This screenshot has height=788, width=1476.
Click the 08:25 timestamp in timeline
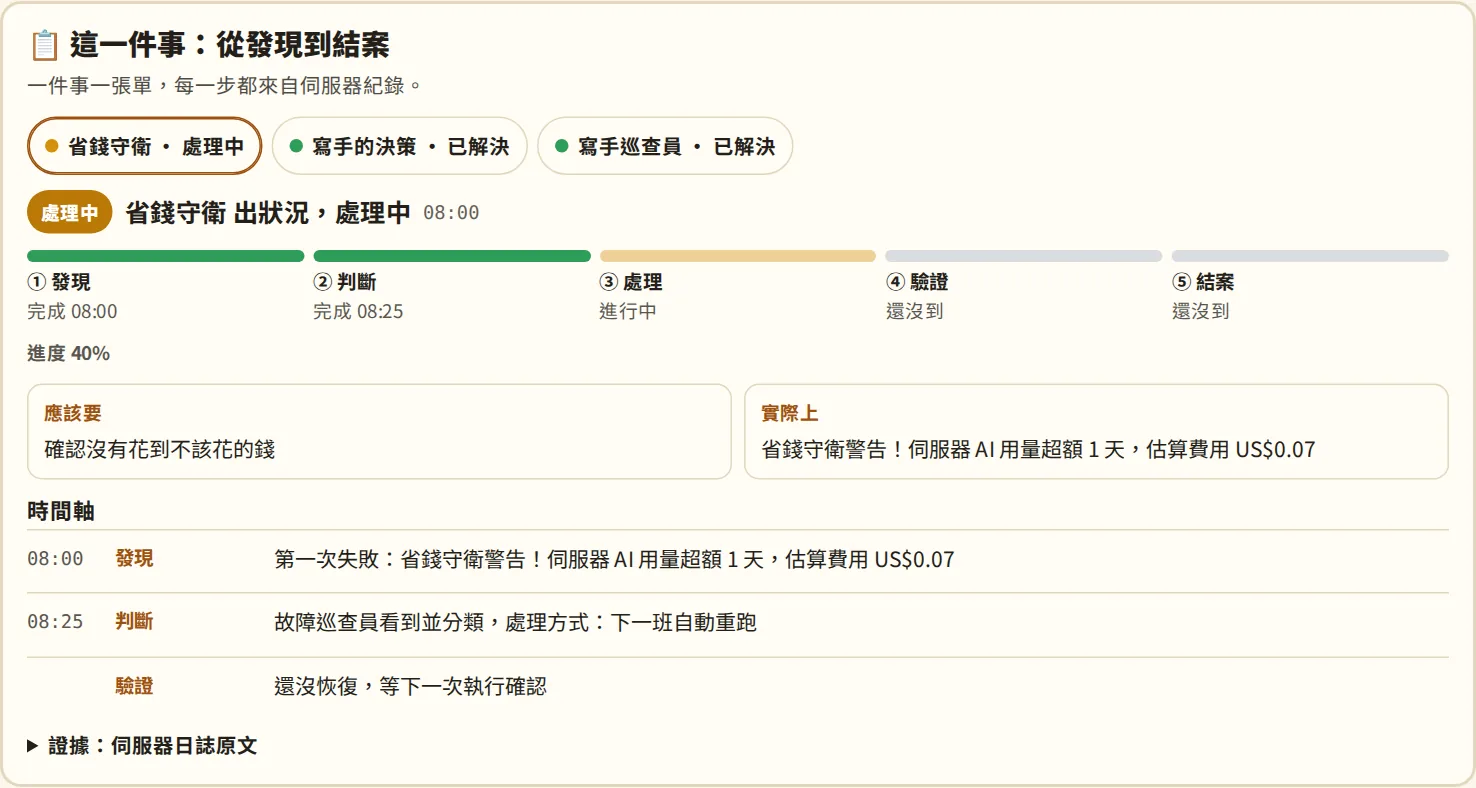coord(55,622)
